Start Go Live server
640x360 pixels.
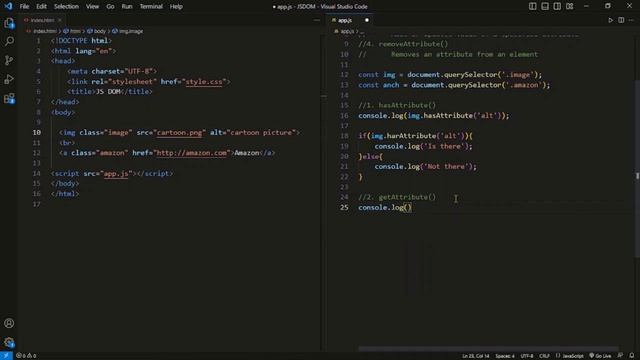600,356
